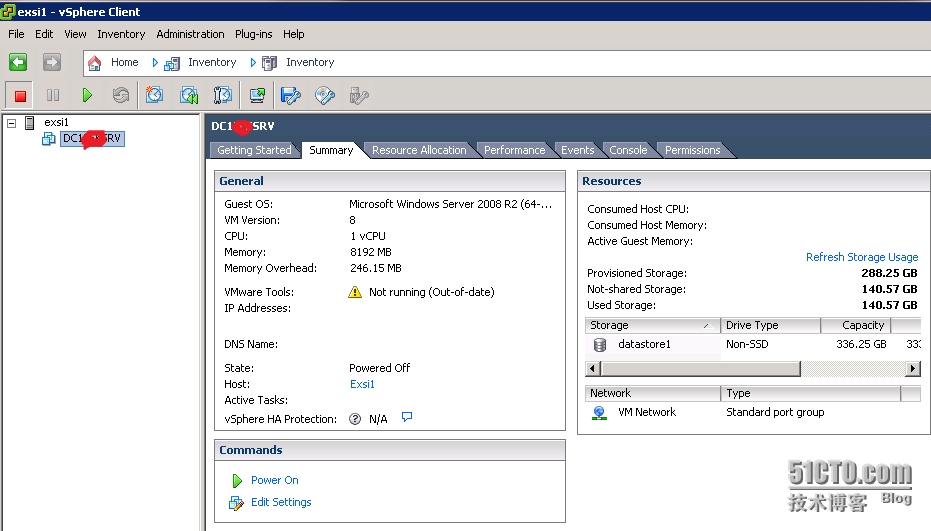Click the Type column header
Screen dimensions: 931x531
(x=810, y=393)
